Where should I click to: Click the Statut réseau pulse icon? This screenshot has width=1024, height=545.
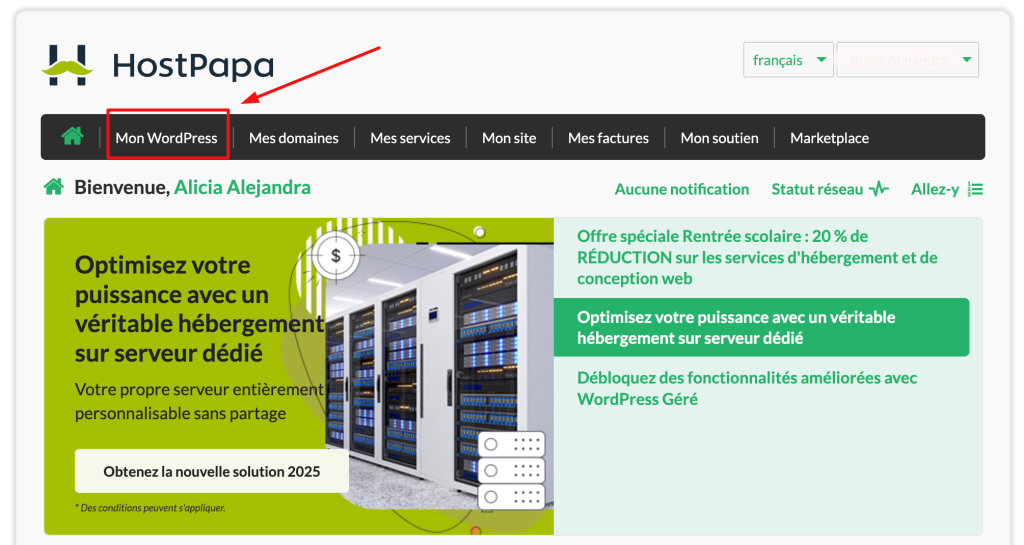point(879,189)
